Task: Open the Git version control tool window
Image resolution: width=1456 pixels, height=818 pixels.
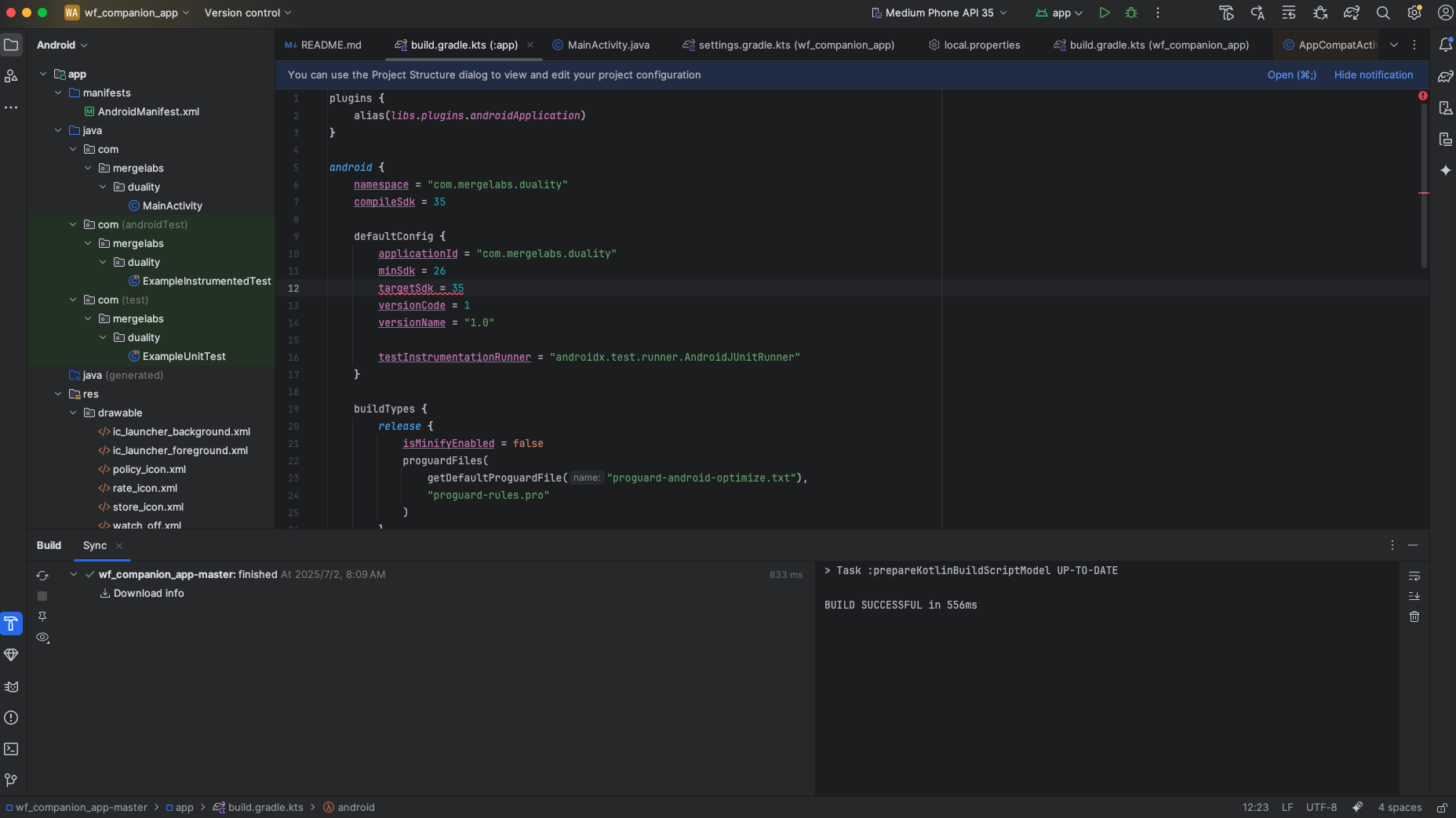Action: 11,780
